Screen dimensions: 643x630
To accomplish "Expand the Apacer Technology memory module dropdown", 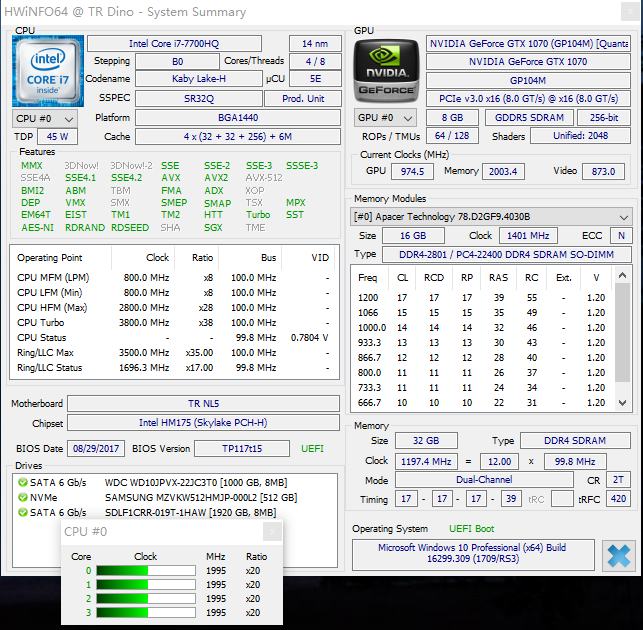I will click(491, 217).
